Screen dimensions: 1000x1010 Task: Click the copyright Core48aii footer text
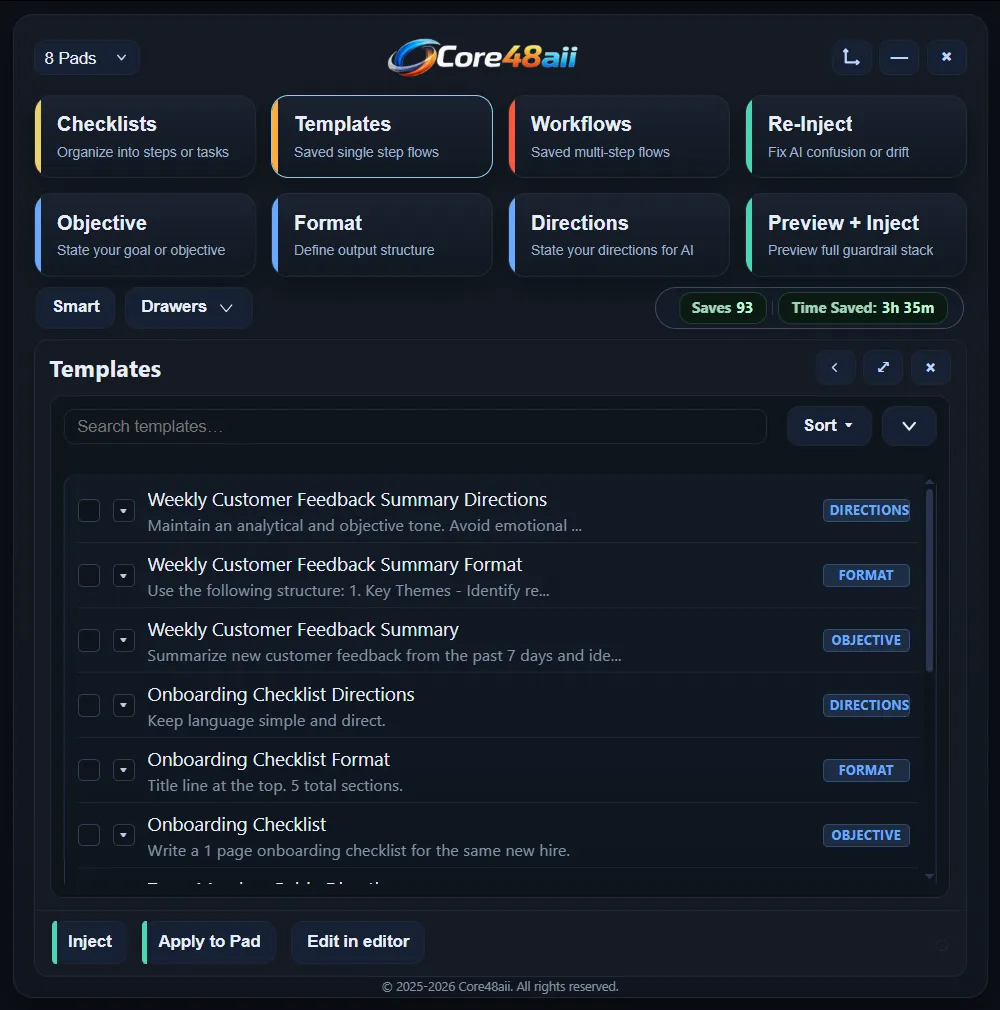click(x=500, y=987)
